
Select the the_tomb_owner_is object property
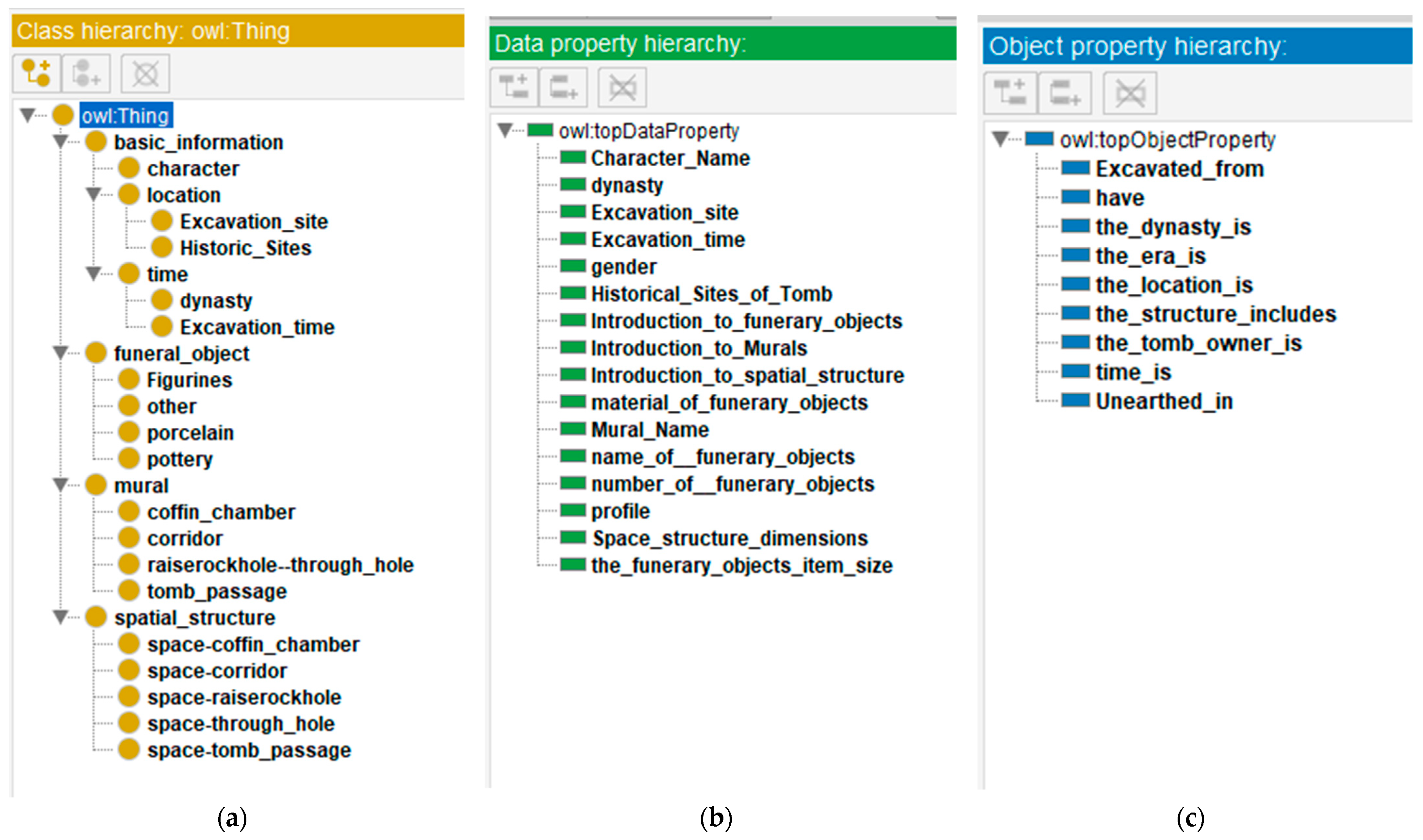1198,343
